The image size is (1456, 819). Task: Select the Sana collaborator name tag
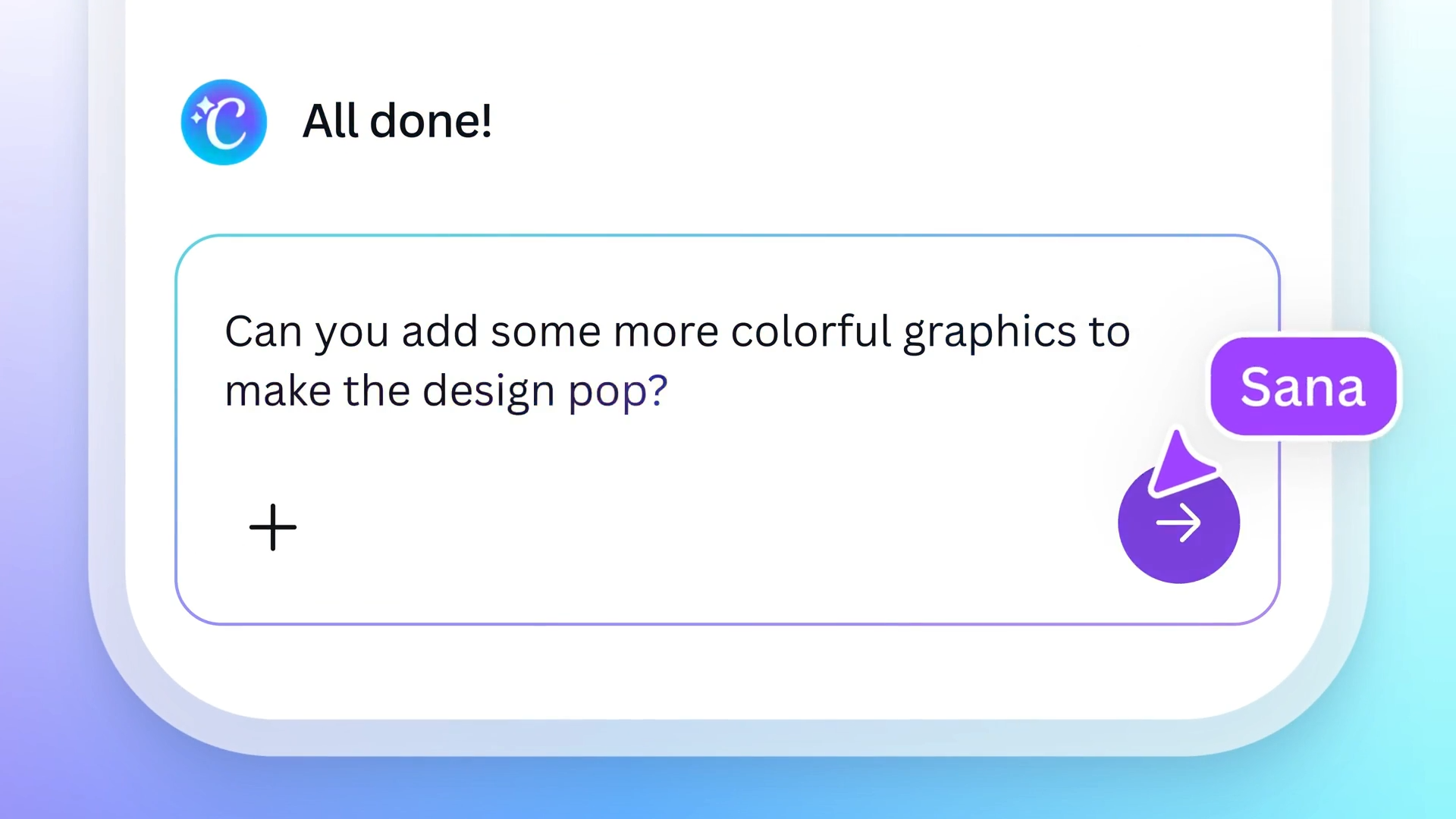point(1303,387)
